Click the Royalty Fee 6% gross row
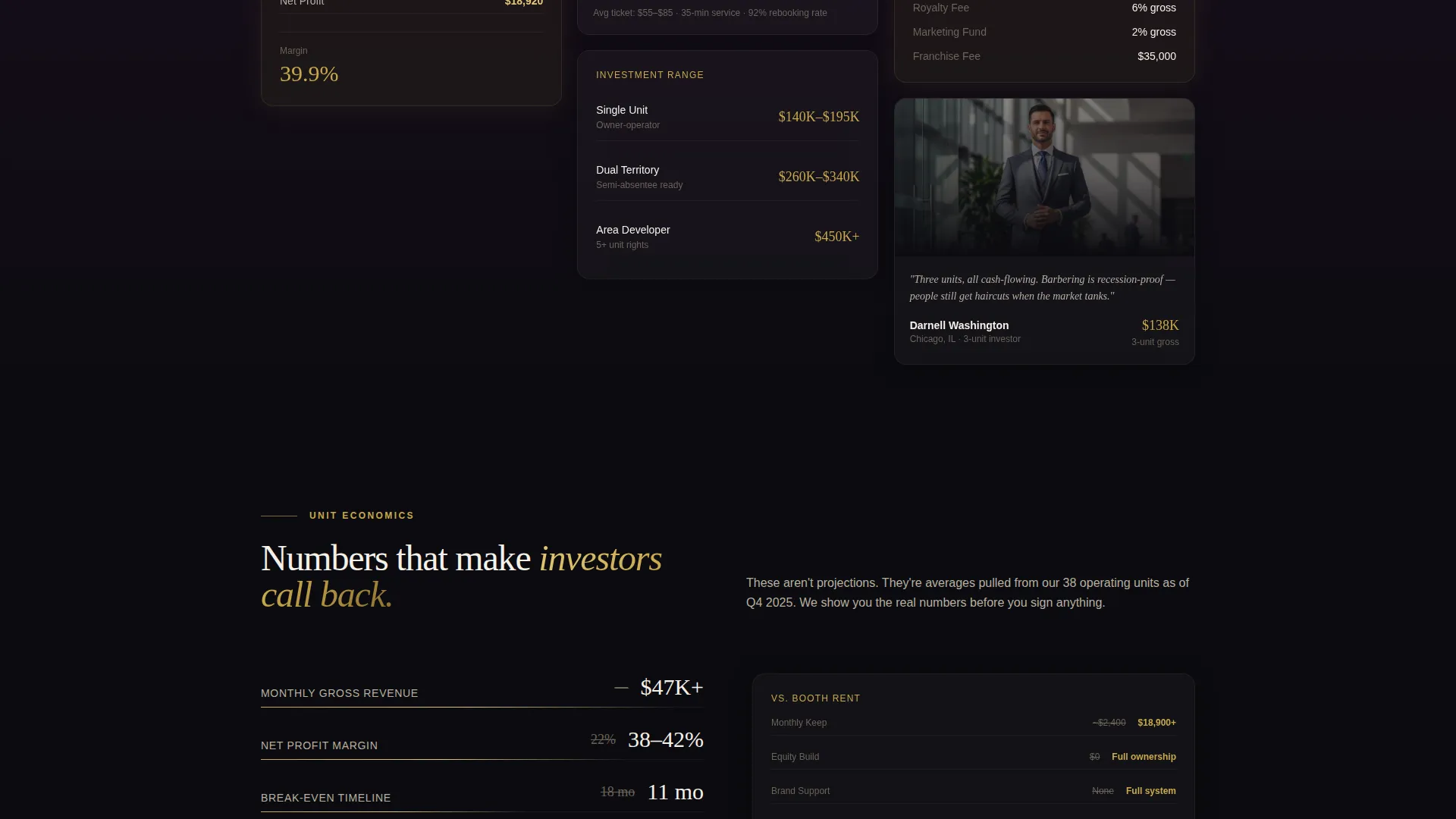1456x819 pixels. 1044,8
